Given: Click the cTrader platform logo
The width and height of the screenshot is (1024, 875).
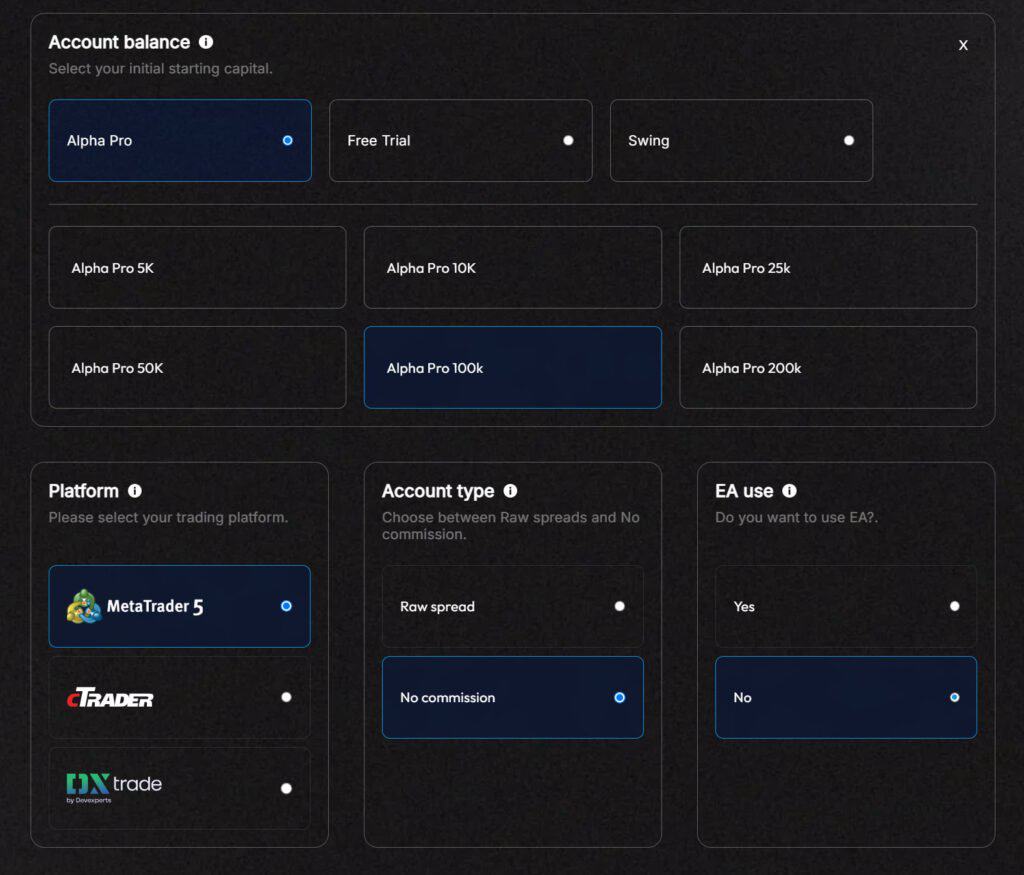Looking at the screenshot, I should [x=110, y=697].
